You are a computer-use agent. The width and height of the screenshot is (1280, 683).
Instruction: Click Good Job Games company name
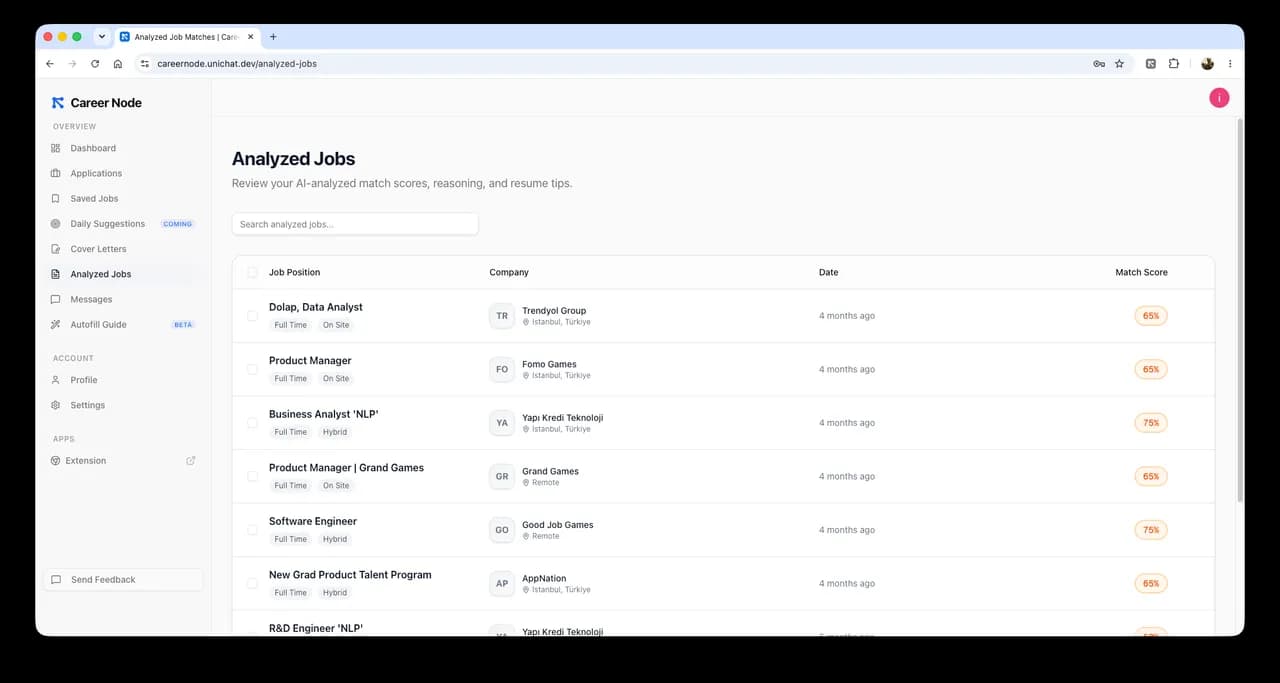[x=558, y=525]
